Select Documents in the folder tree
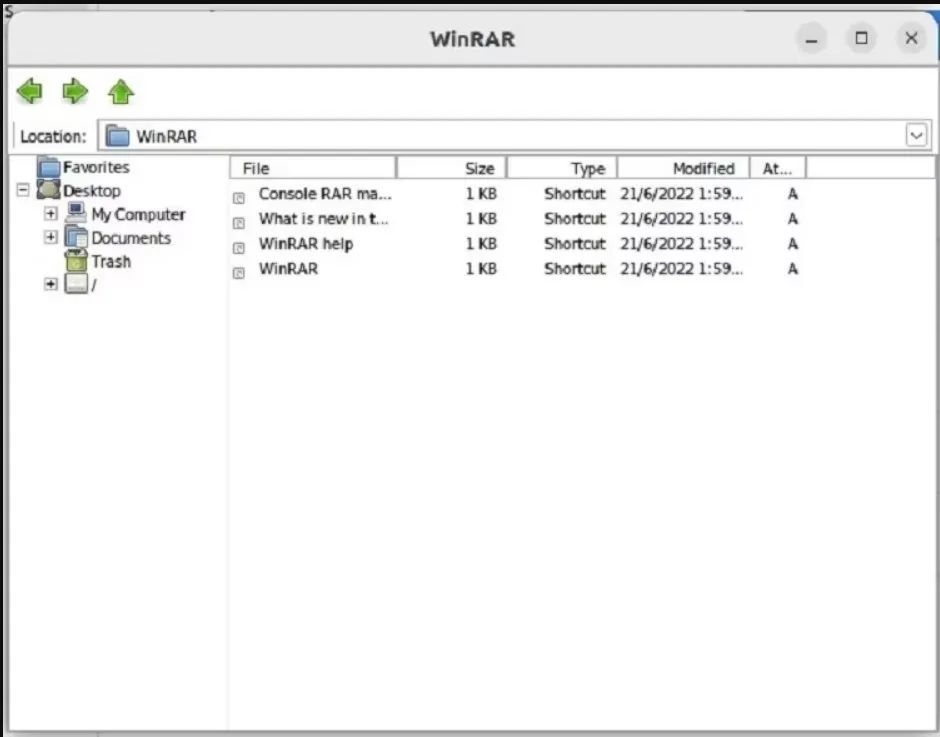 click(131, 238)
